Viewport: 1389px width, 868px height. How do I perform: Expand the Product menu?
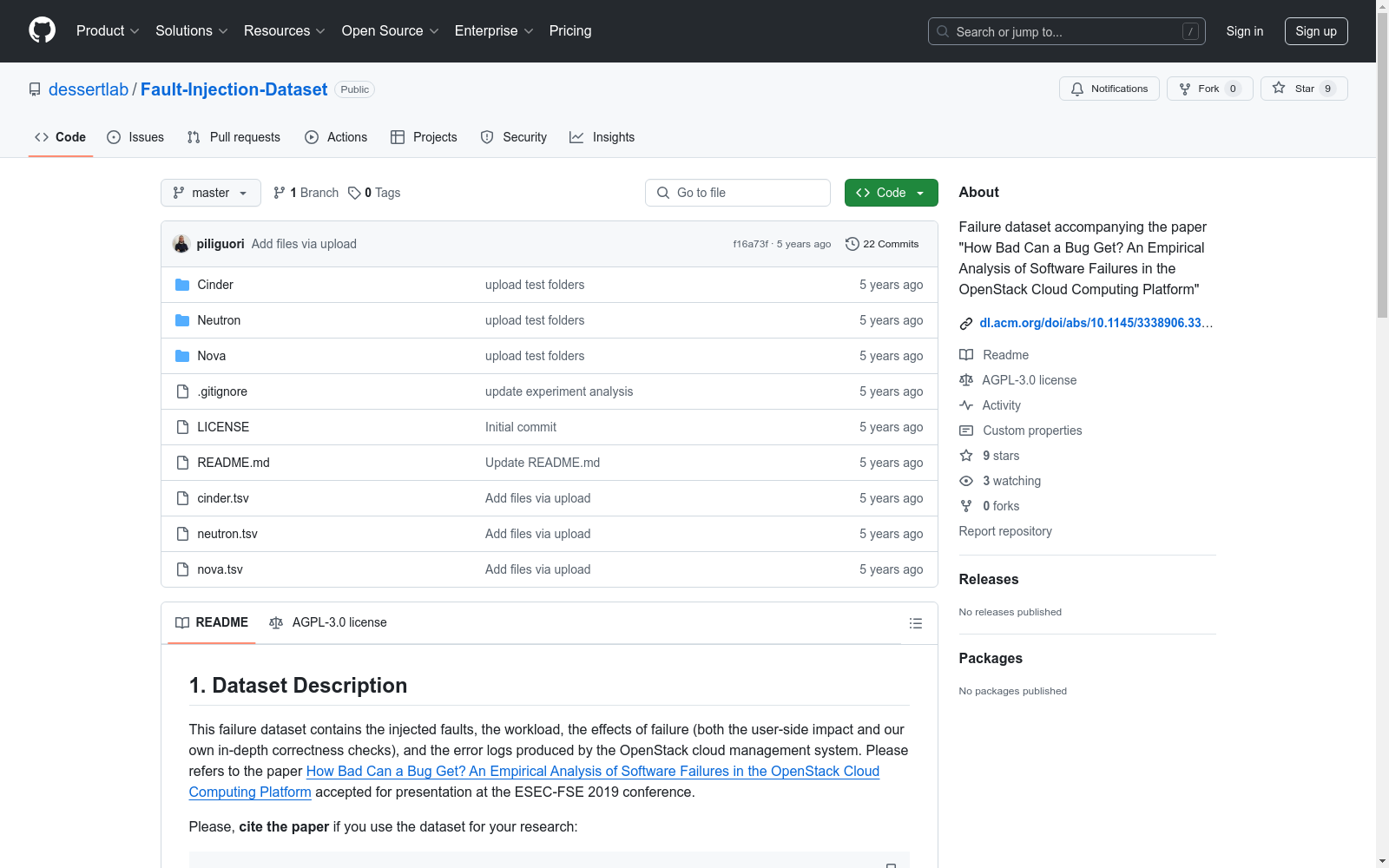(108, 31)
